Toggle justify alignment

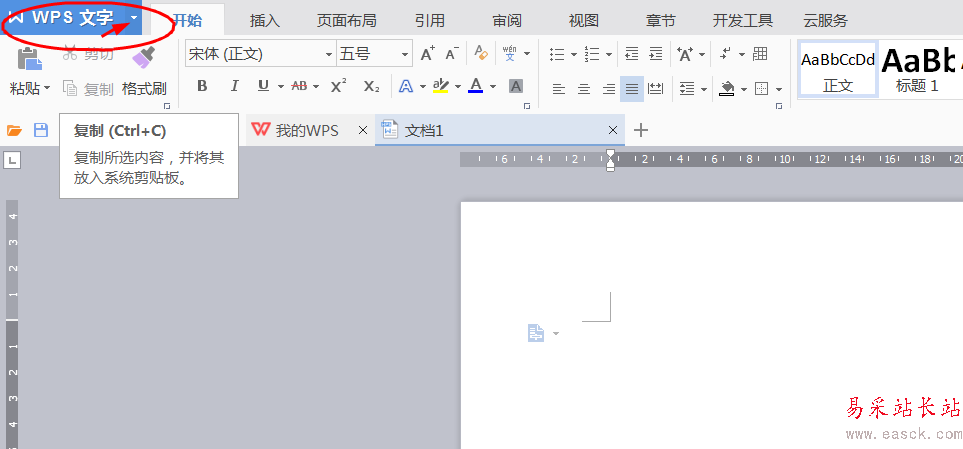coord(632,90)
